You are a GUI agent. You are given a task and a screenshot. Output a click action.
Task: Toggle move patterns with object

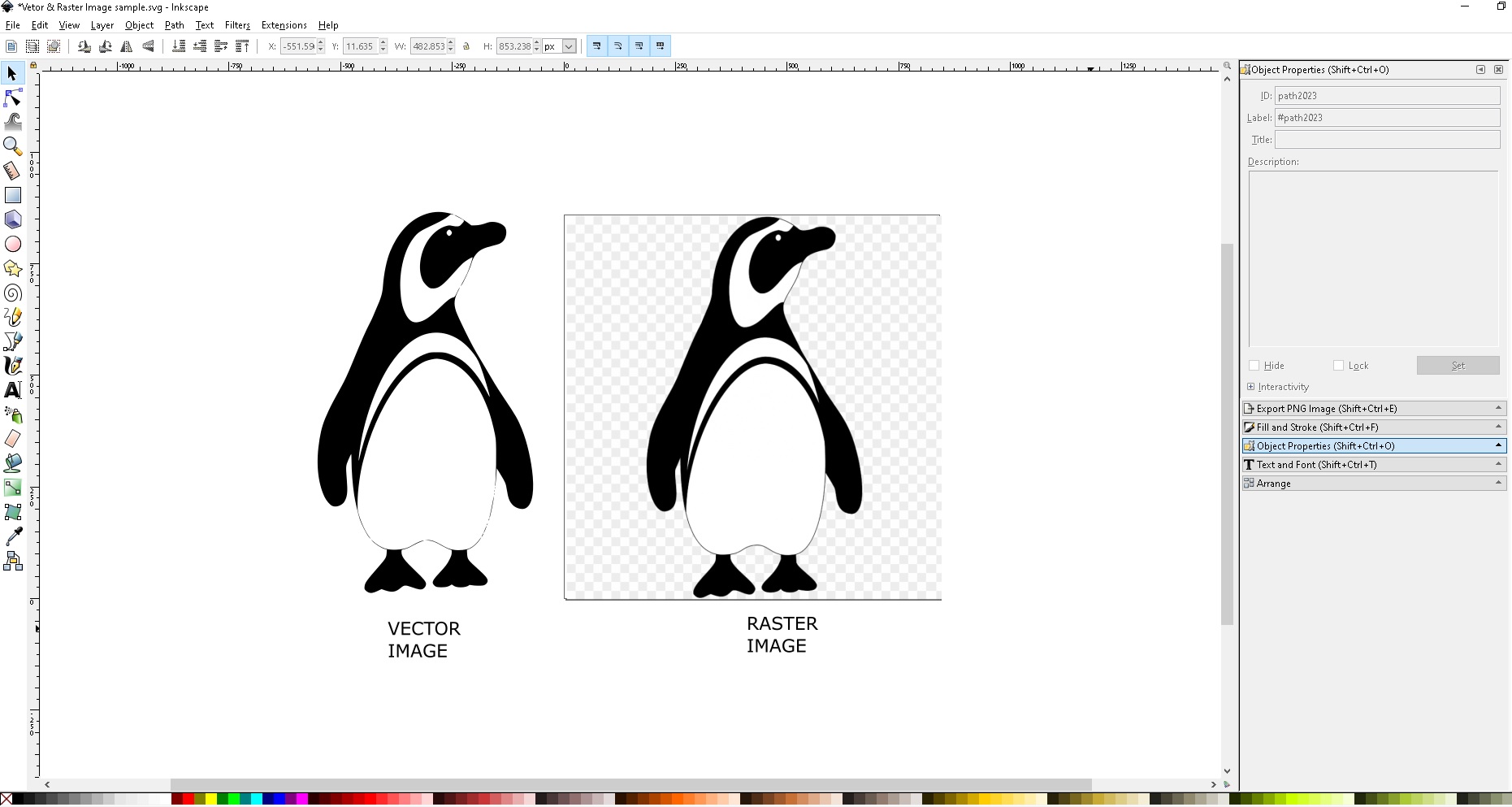[x=660, y=46]
